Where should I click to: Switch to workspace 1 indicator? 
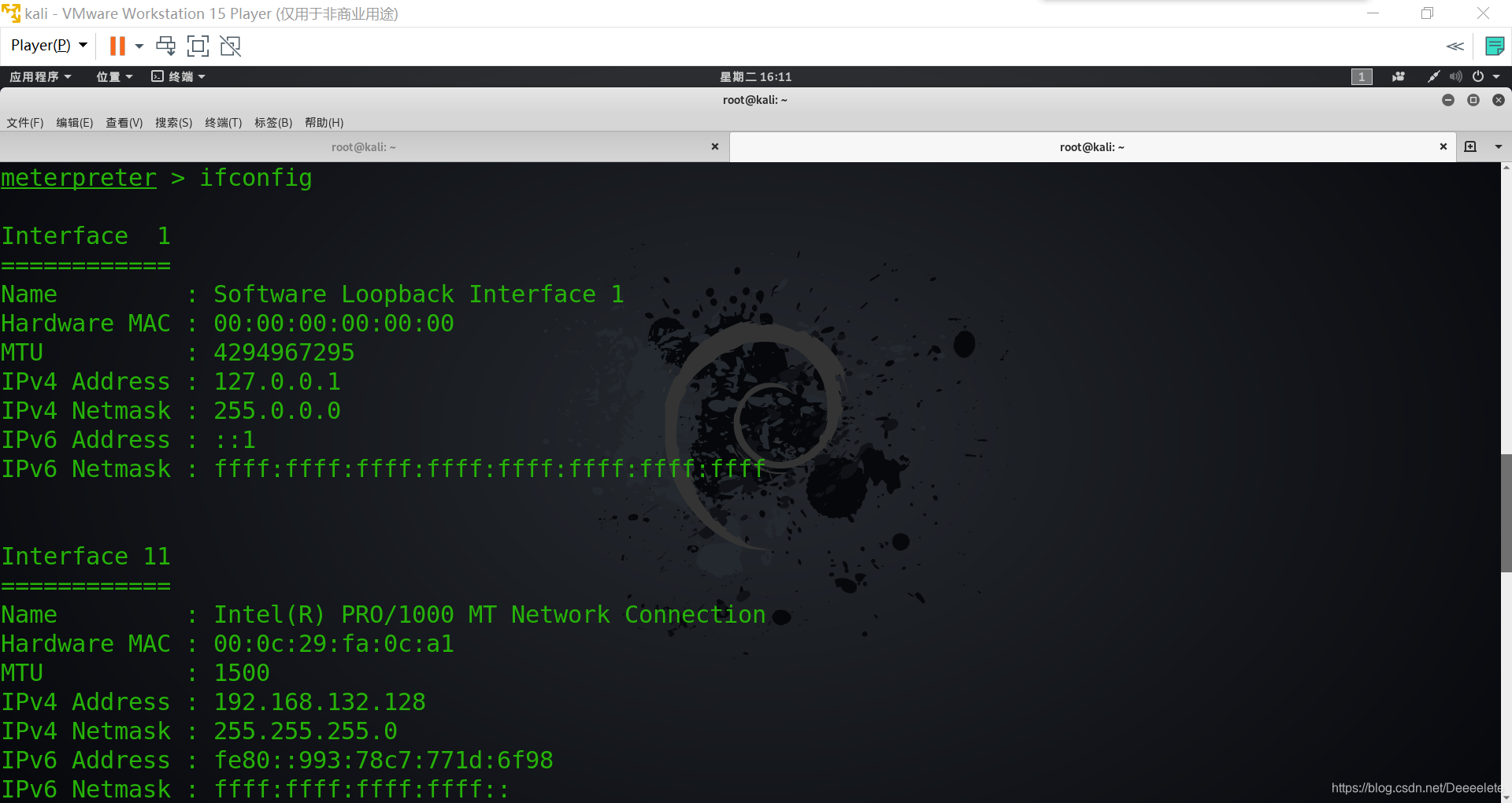[1362, 76]
